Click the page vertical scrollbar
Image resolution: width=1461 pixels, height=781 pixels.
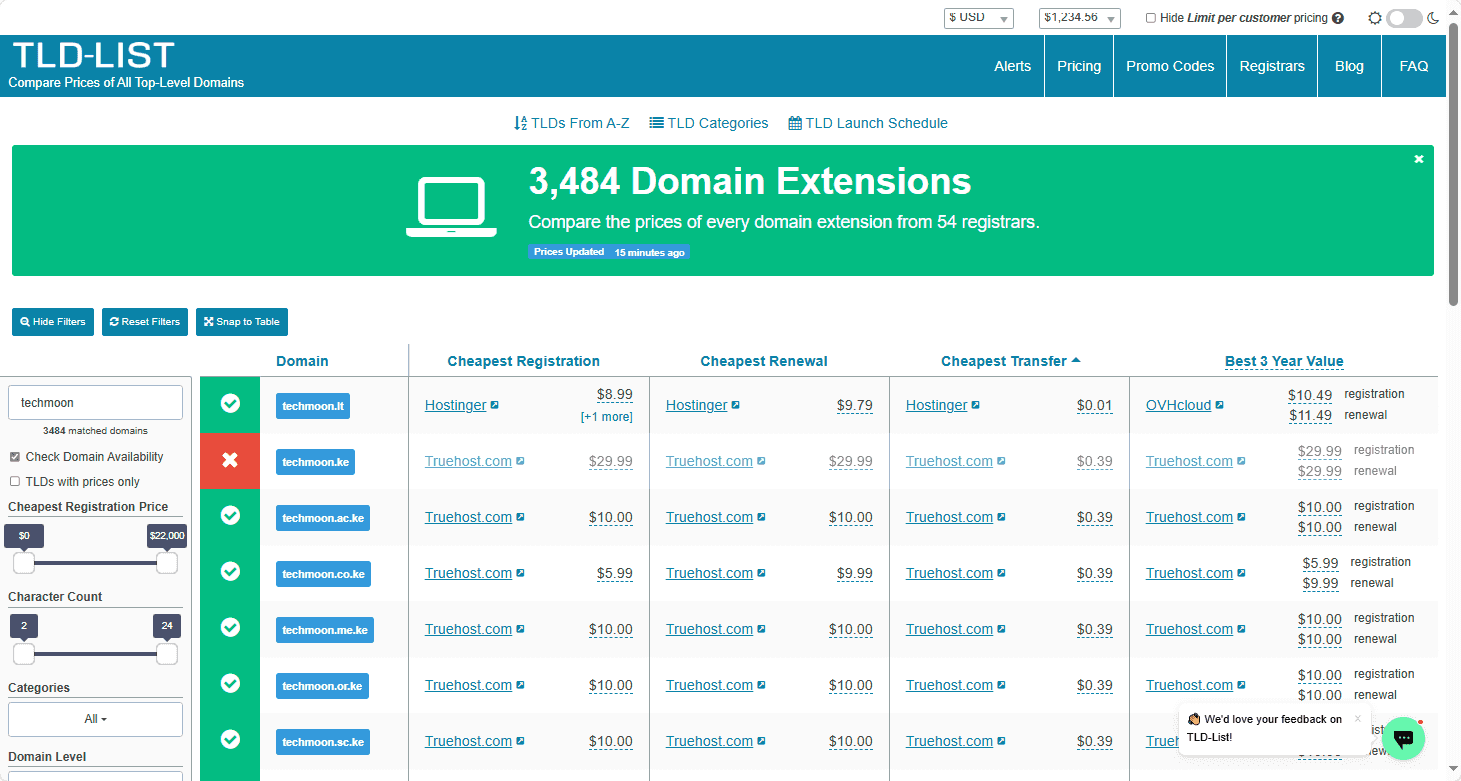click(1454, 163)
